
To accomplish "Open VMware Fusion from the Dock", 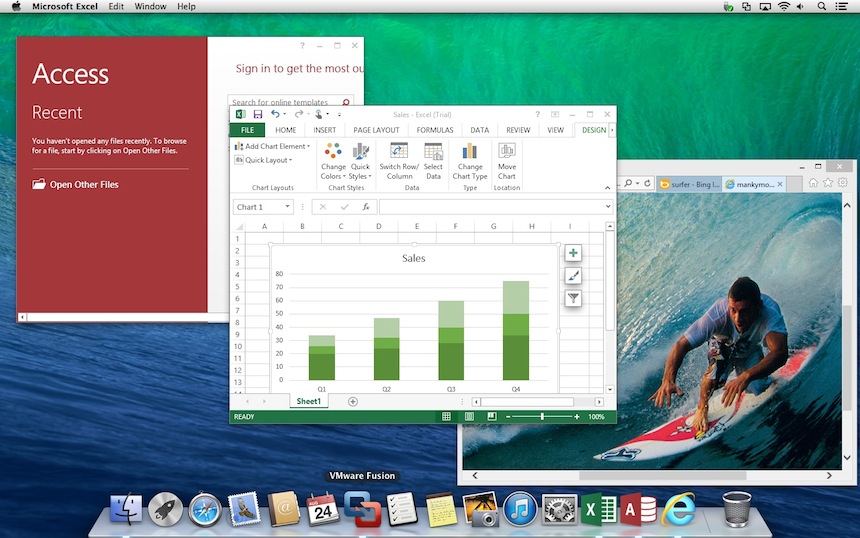I will coord(362,508).
